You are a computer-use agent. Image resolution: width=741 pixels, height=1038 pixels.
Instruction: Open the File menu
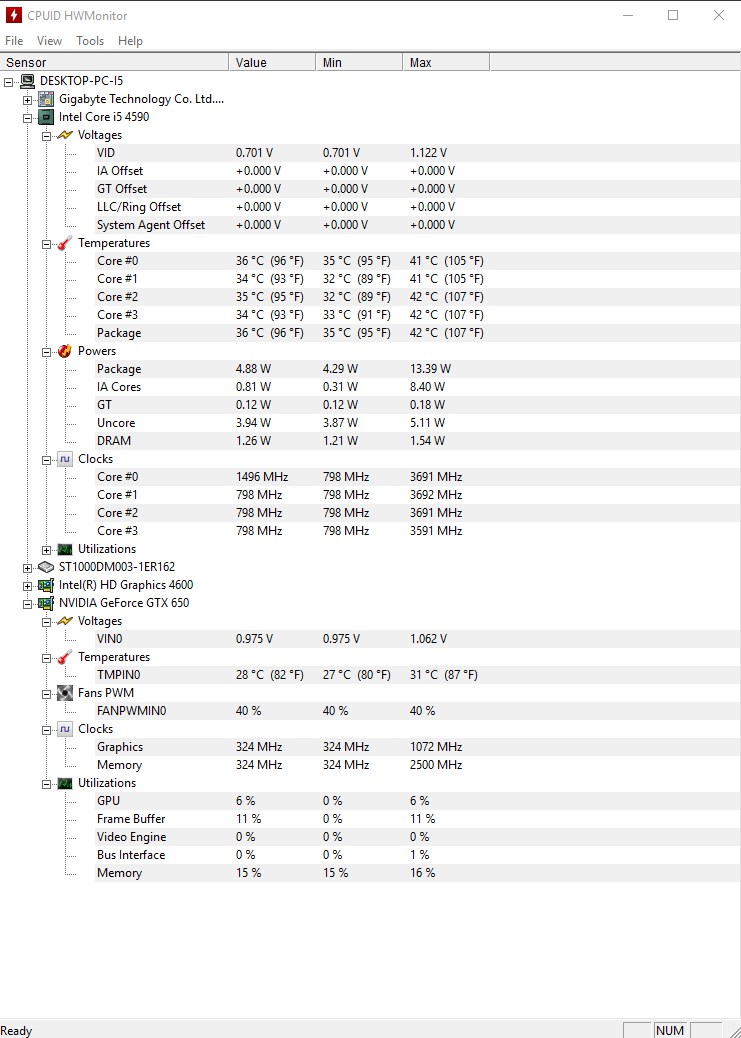(14, 41)
